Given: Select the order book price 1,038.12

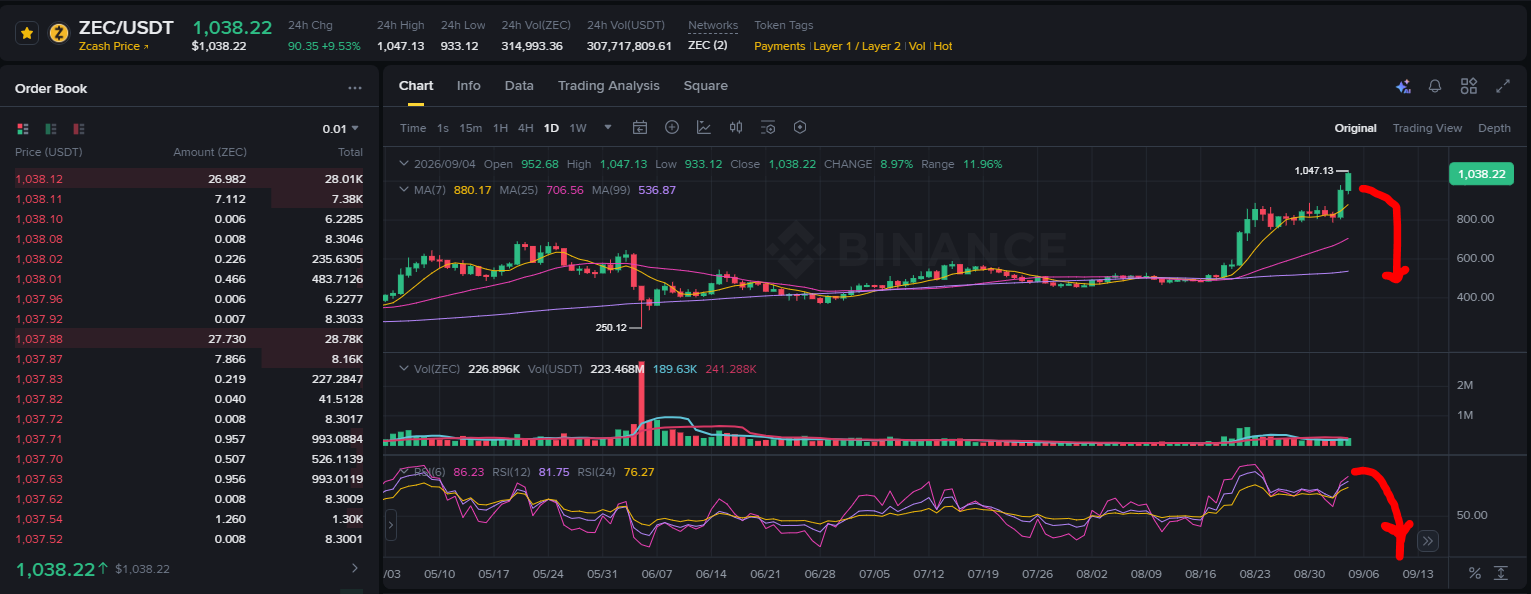Looking at the screenshot, I should pos(39,179).
